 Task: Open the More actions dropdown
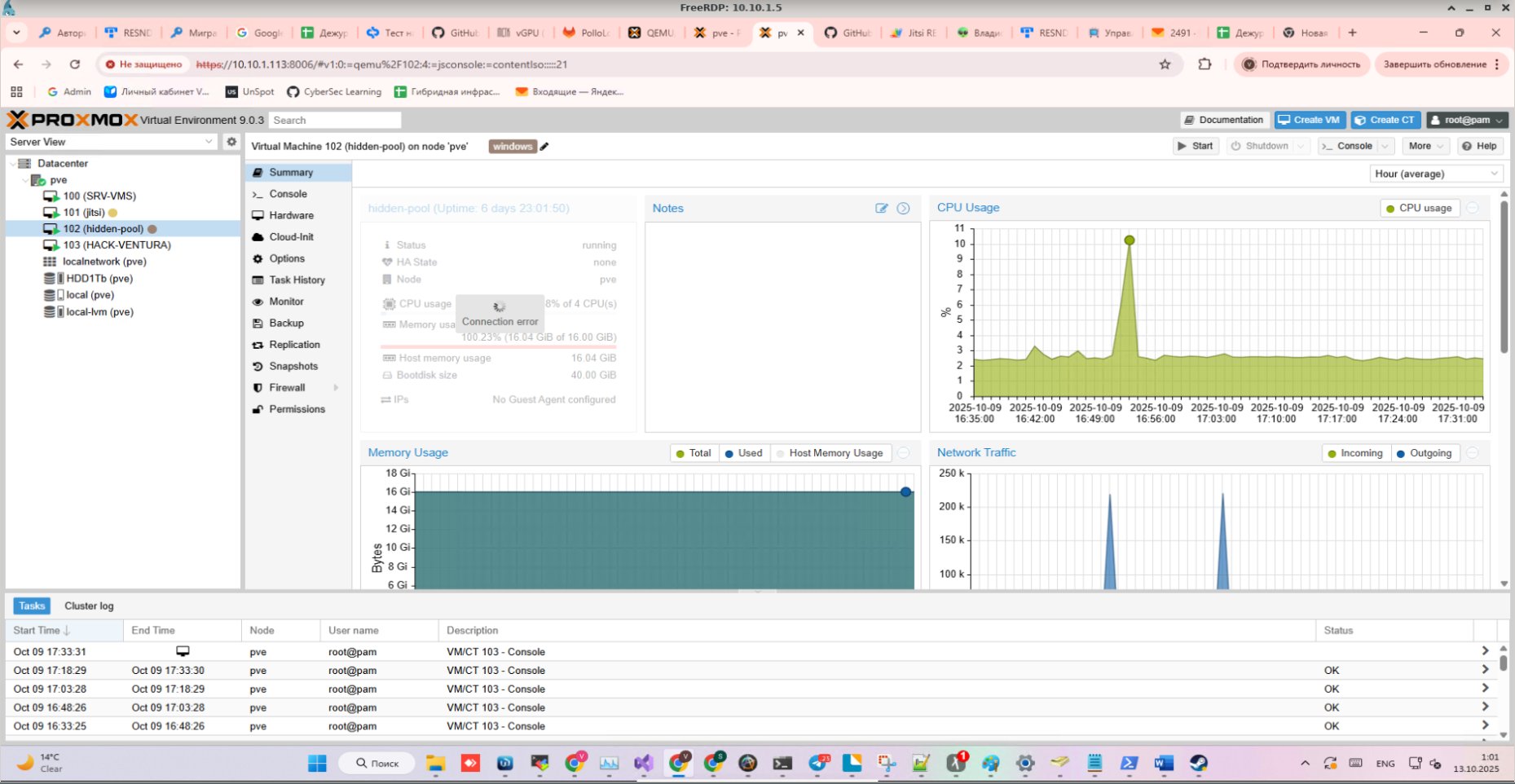point(1425,146)
